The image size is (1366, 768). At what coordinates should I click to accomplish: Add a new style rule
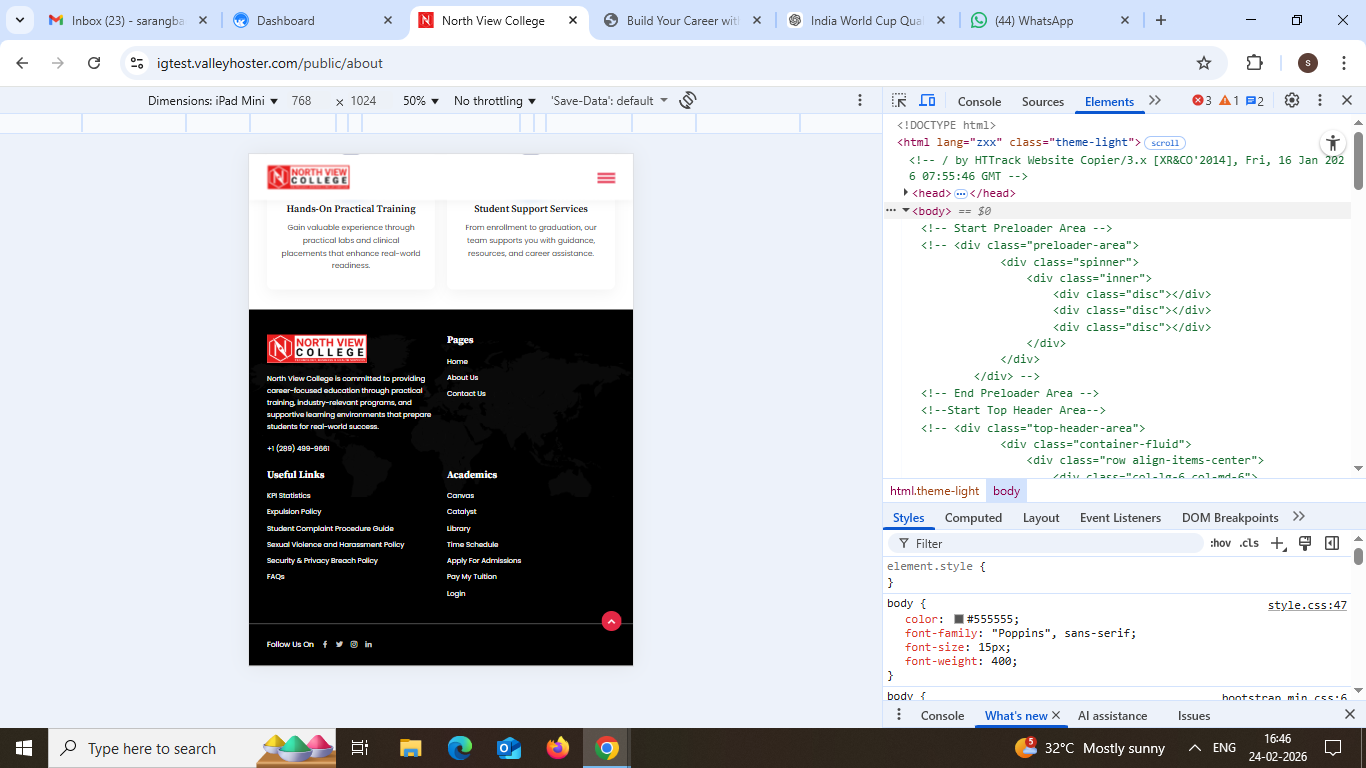[1277, 543]
